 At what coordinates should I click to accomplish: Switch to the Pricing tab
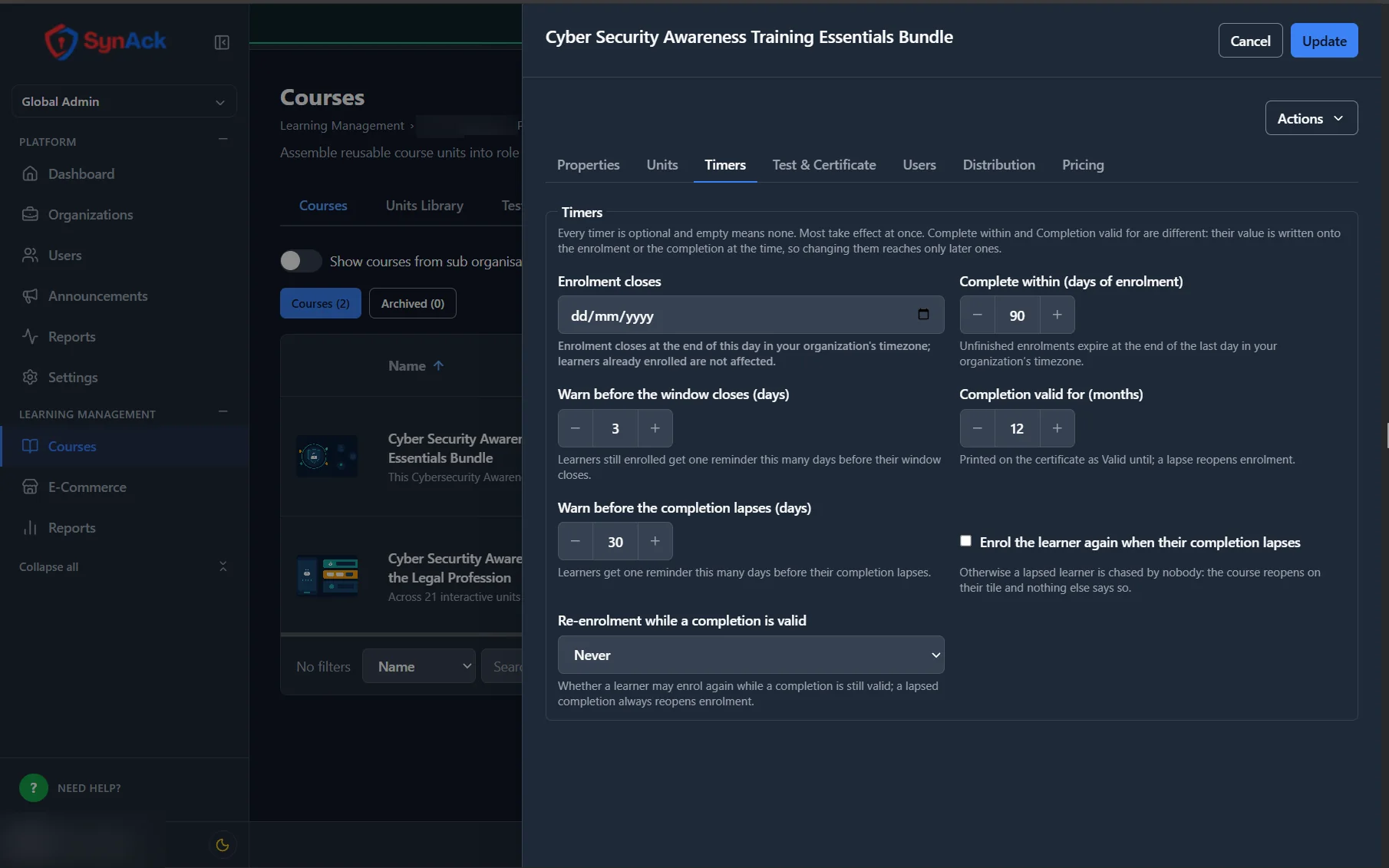point(1083,165)
